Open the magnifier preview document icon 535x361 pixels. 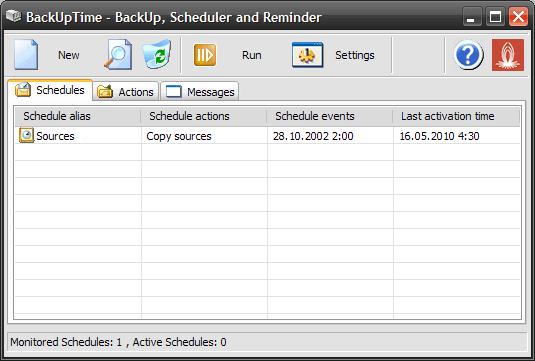[118, 55]
